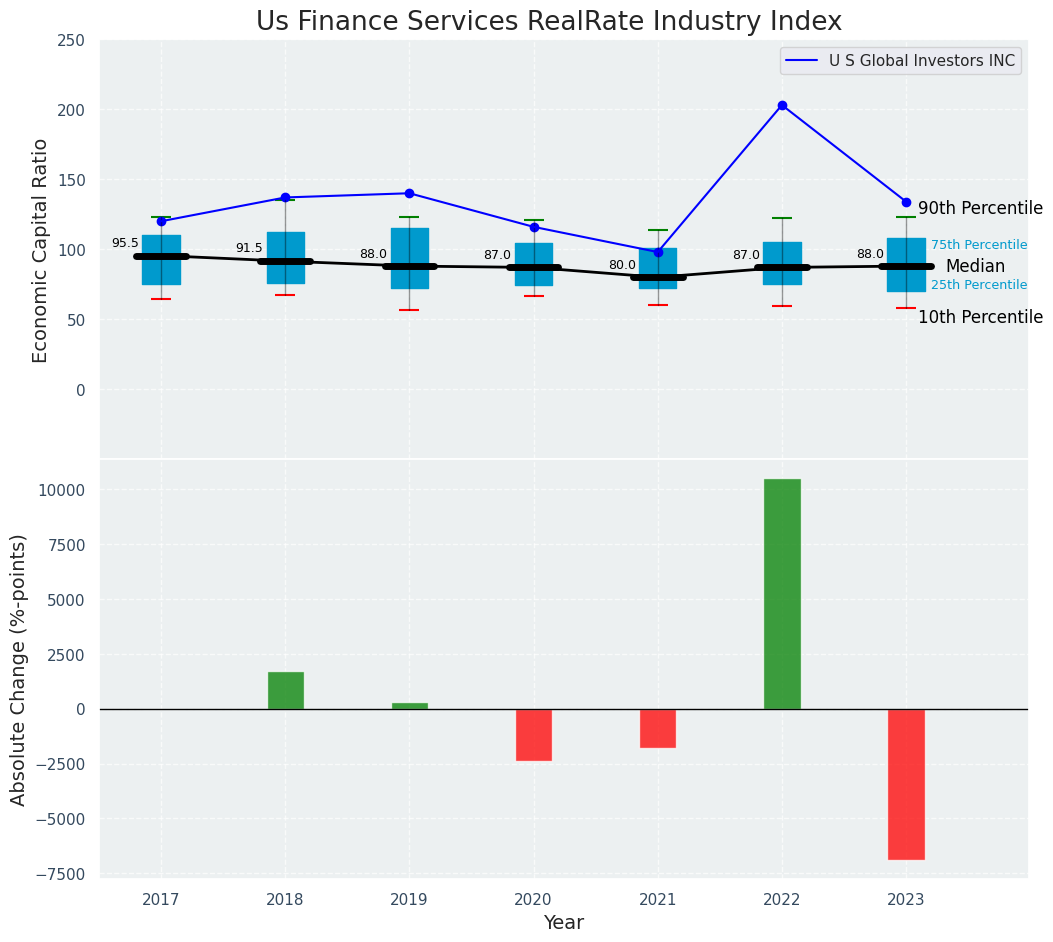Click the chart title text
Screen dimensions: 1053x942
548,22
